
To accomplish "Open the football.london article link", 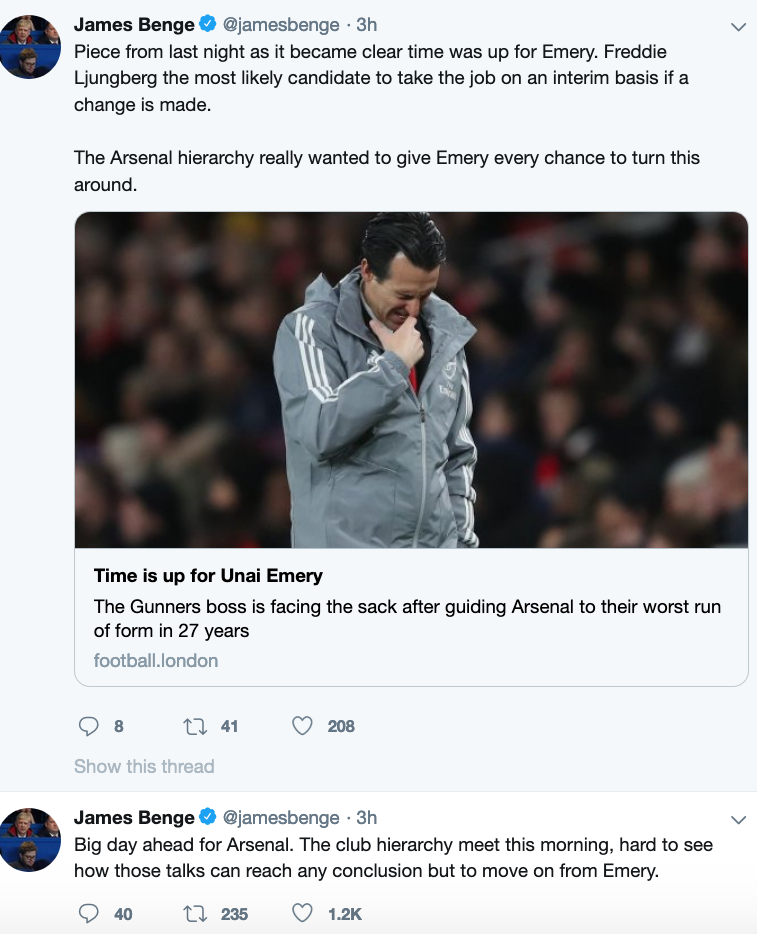I will [x=156, y=660].
